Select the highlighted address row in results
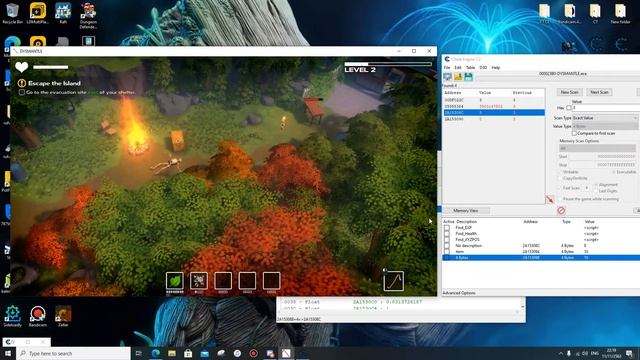 click(493, 113)
